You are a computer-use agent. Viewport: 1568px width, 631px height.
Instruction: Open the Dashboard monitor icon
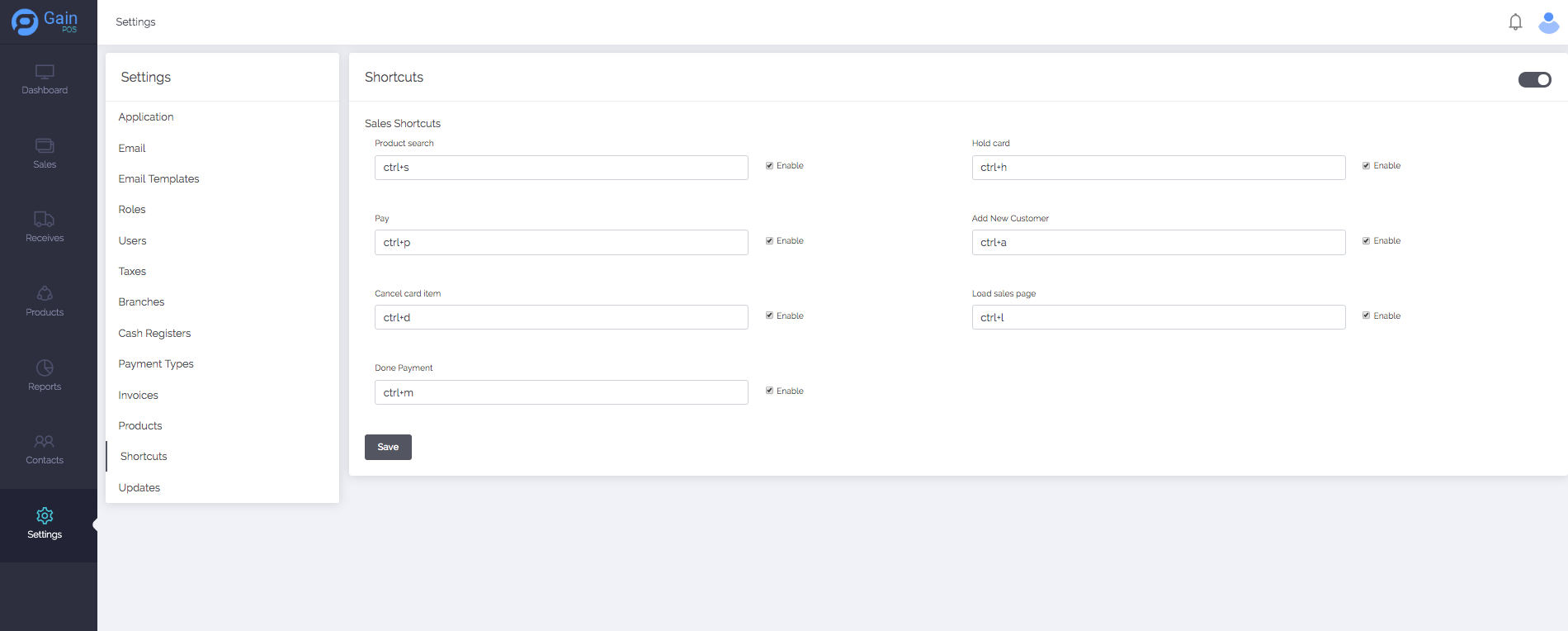[45, 73]
